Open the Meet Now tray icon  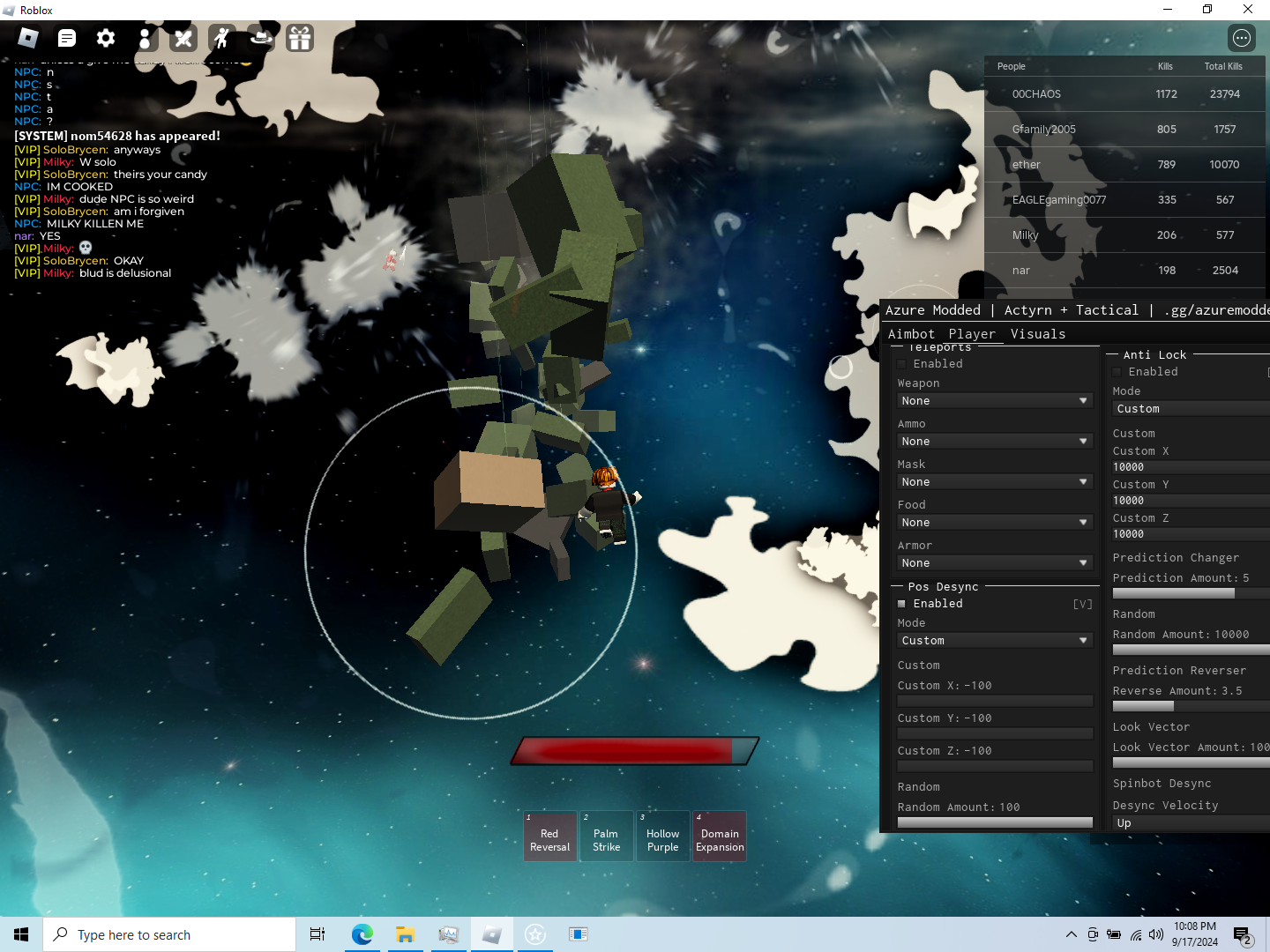tap(1093, 934)
